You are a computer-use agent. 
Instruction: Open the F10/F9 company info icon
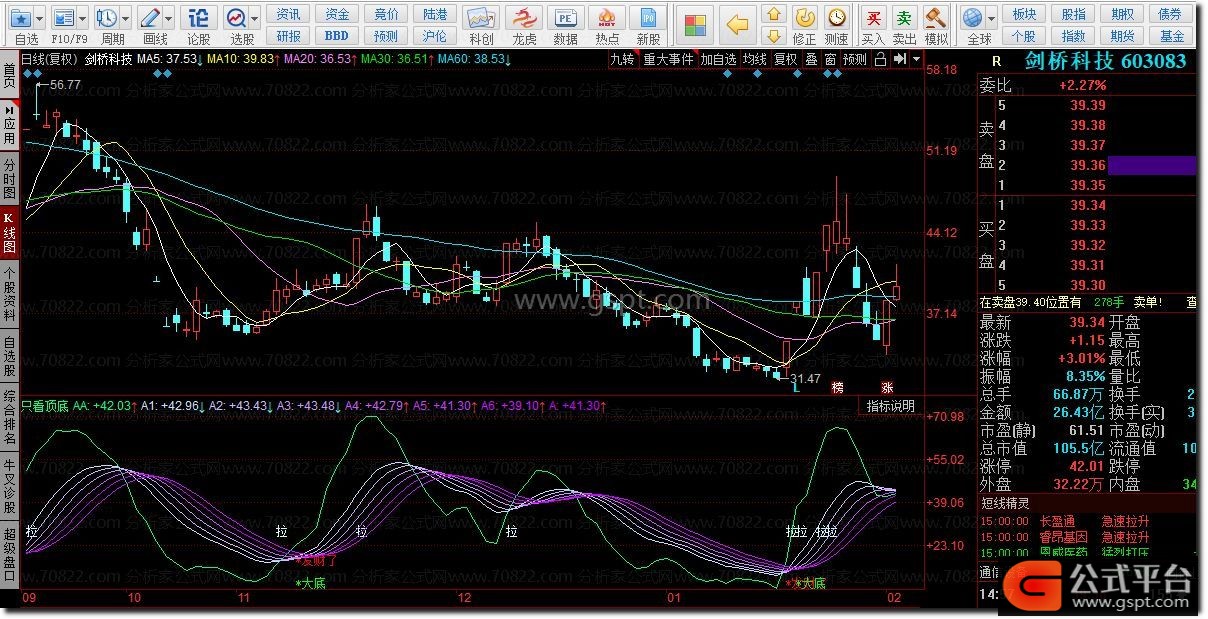click(x=63, y=18)
